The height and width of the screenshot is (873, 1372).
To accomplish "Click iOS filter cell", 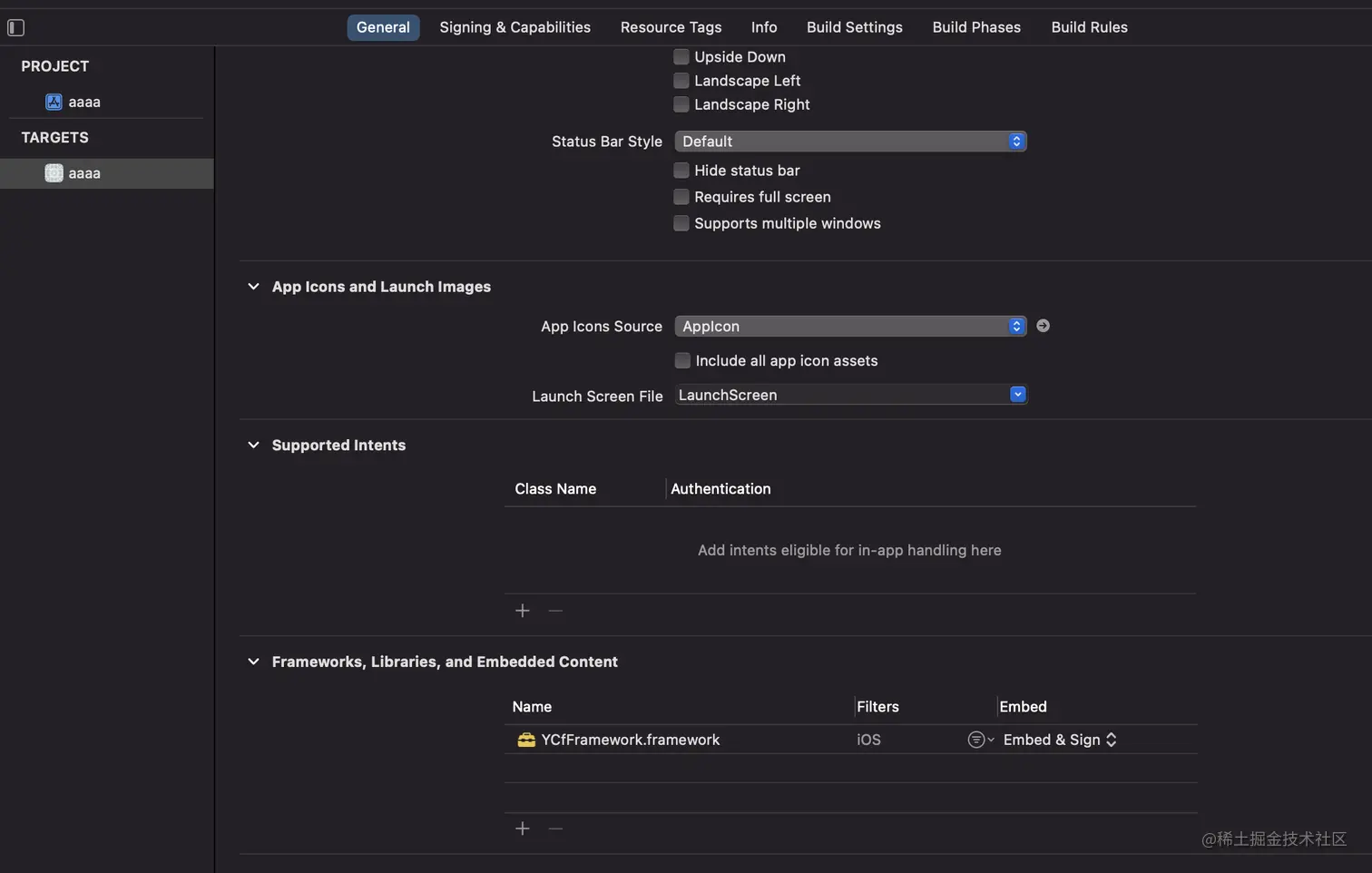I will click(868, 740).
